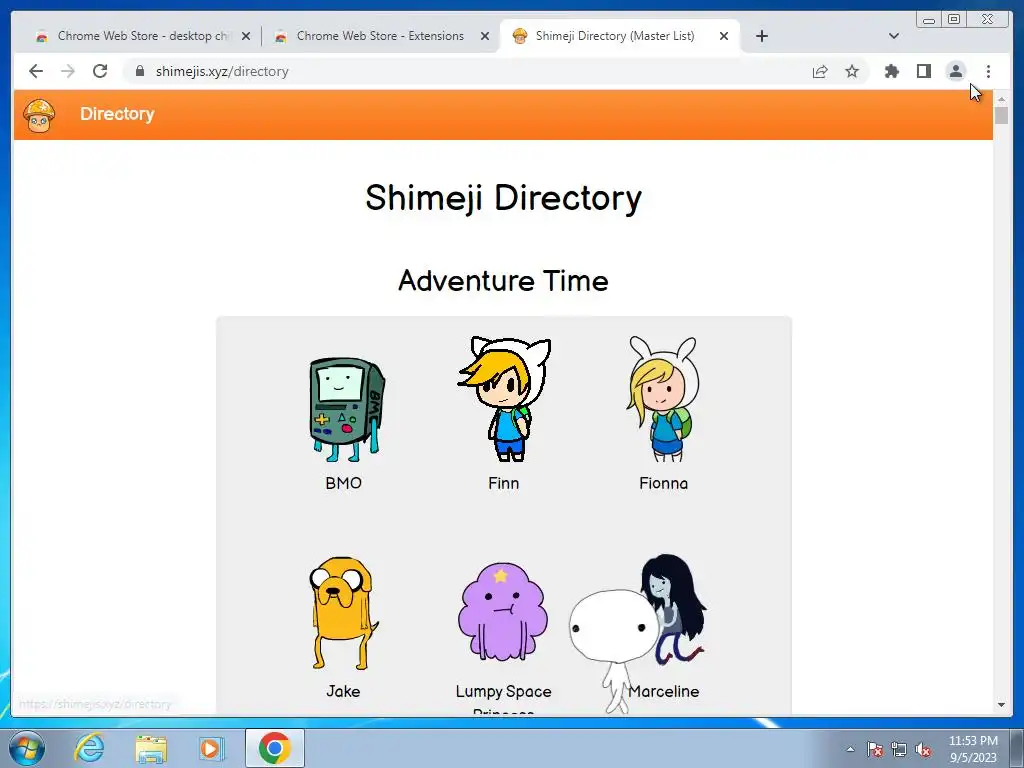Switch to Chrome Web Store Extensions tab
The width and height of the screenshot is (1024, 768).
pyautogui.click(x=380, y=36)
